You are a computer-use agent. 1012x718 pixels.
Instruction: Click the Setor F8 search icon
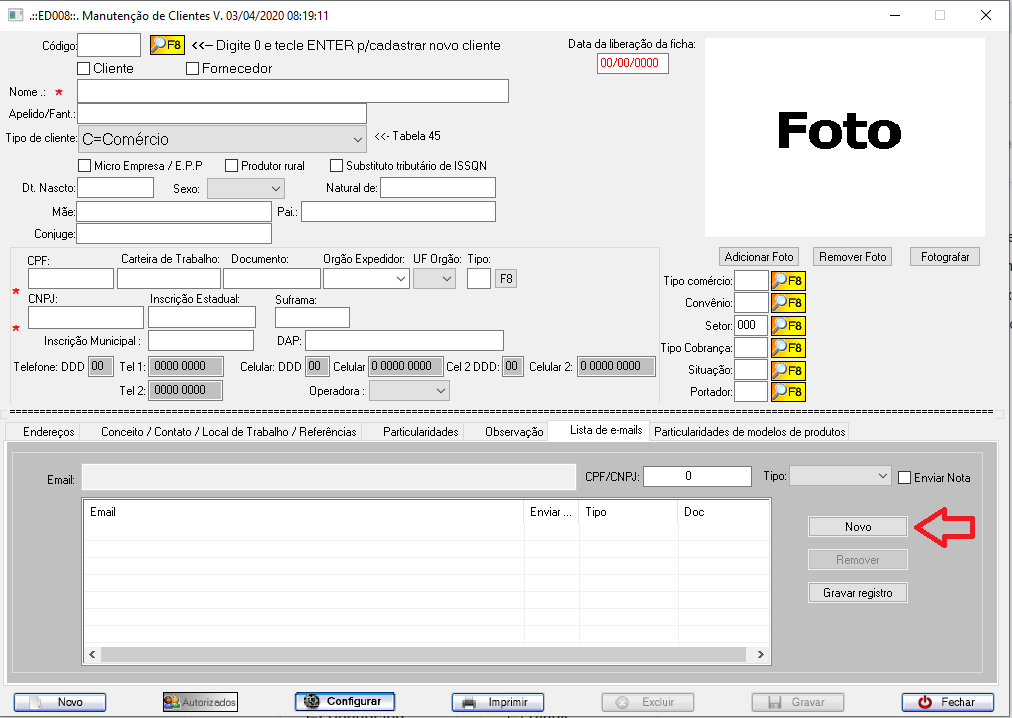[x=787, y=325]
